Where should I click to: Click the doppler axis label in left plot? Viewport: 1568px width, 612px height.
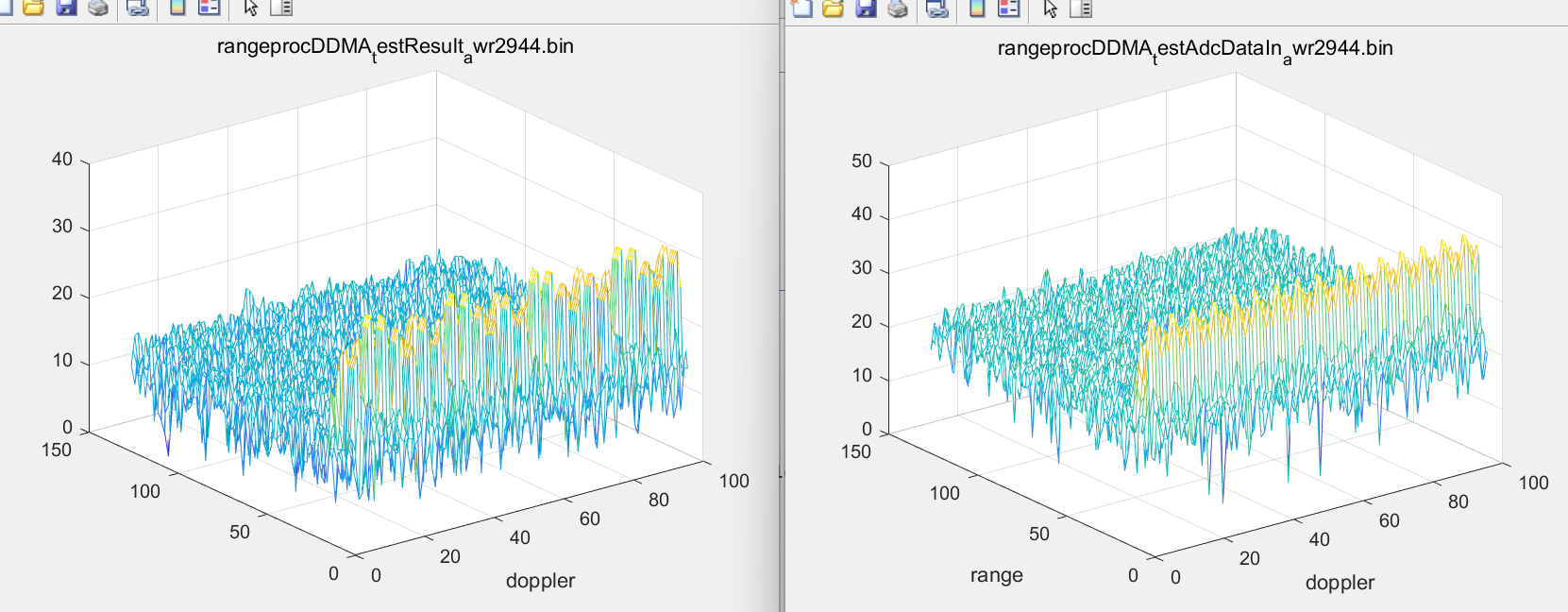click(x=540, y=581)
